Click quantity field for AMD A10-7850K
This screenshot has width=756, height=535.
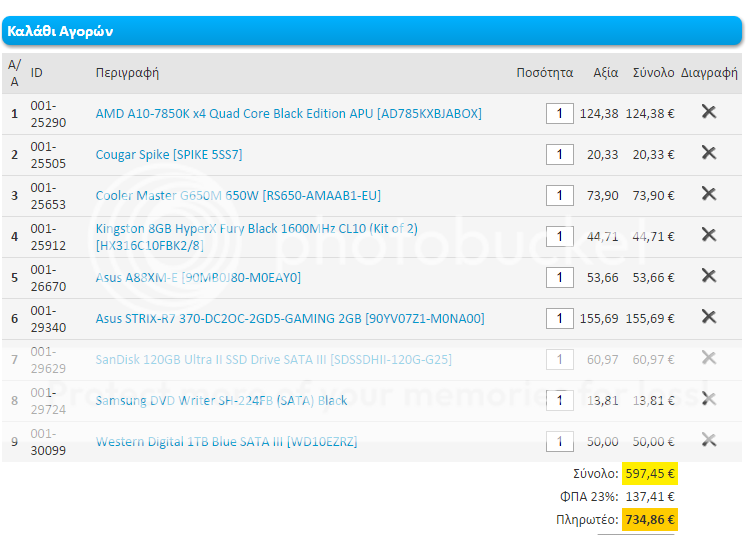(x=559, y=114)
